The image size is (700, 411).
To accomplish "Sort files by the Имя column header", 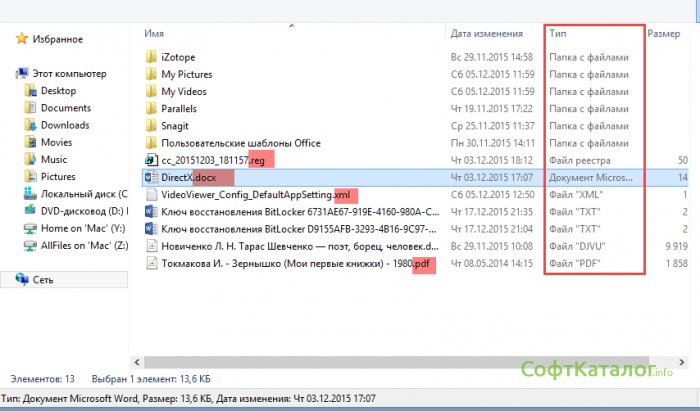I will pos(154,33).
